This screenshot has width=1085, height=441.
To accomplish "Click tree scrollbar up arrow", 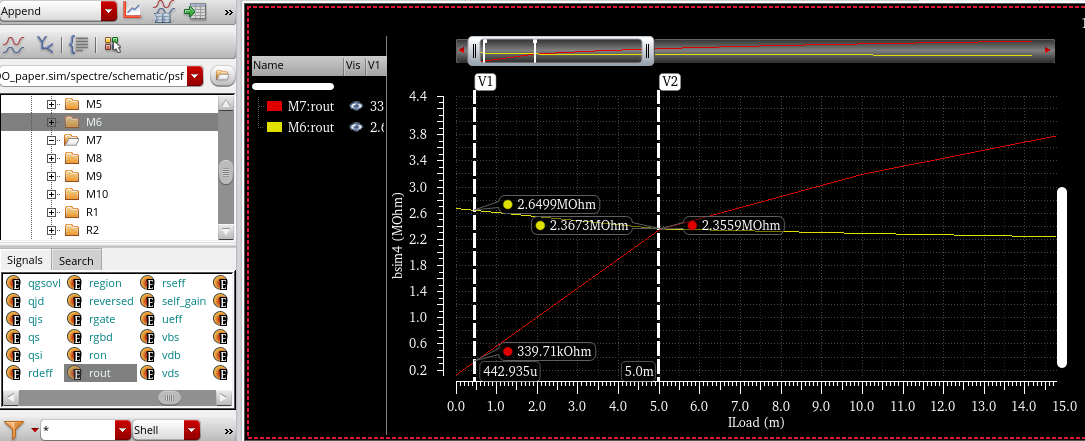I will 226,103.
